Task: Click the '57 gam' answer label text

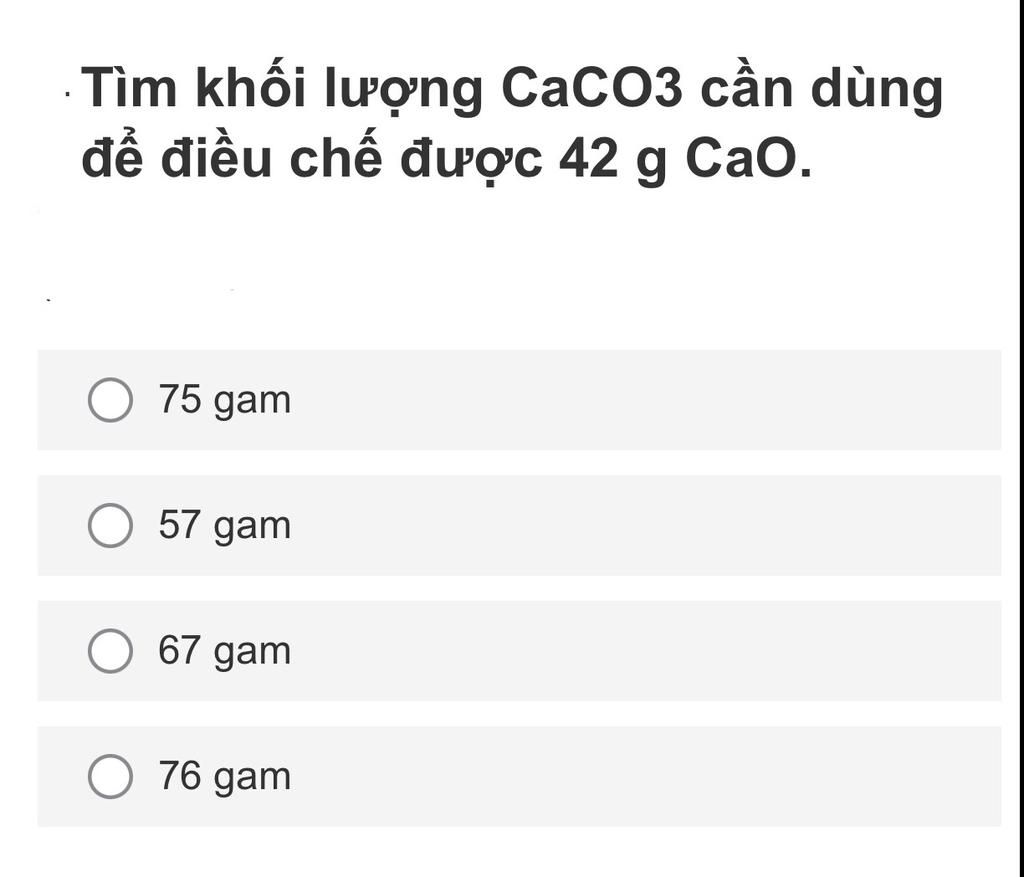Action: 225,526
